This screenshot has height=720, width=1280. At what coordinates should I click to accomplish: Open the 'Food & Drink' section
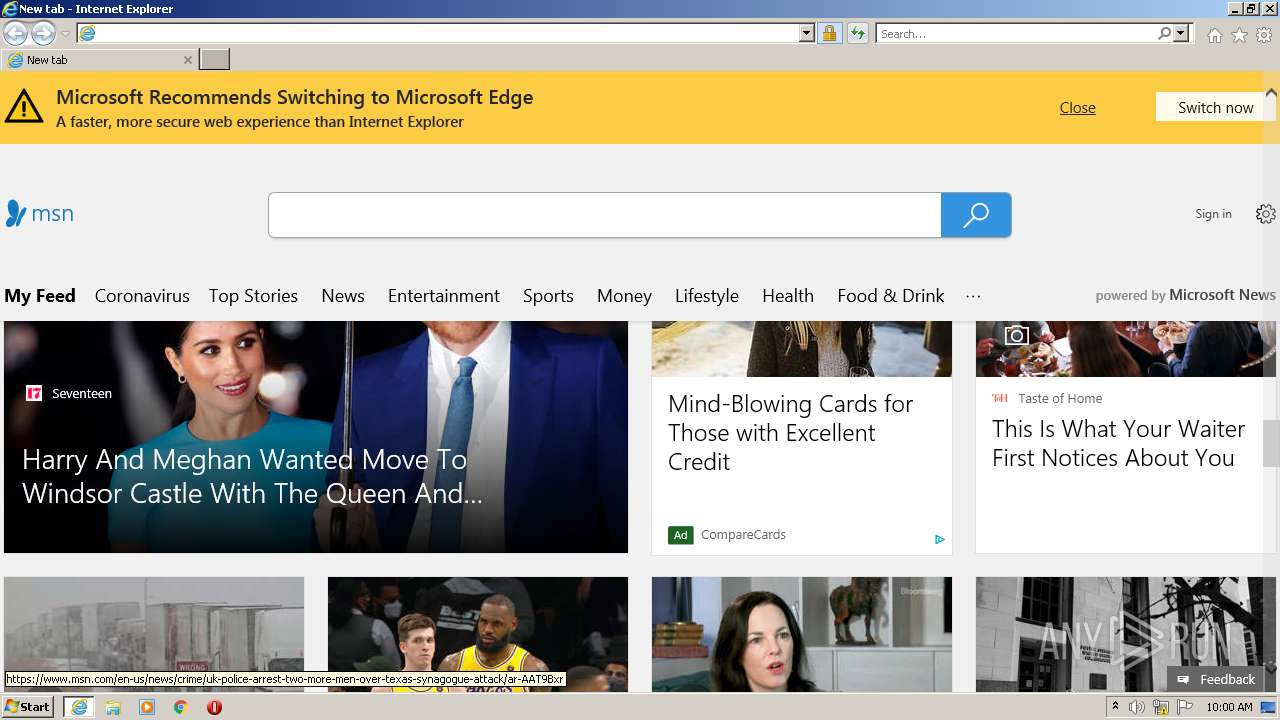891,296
